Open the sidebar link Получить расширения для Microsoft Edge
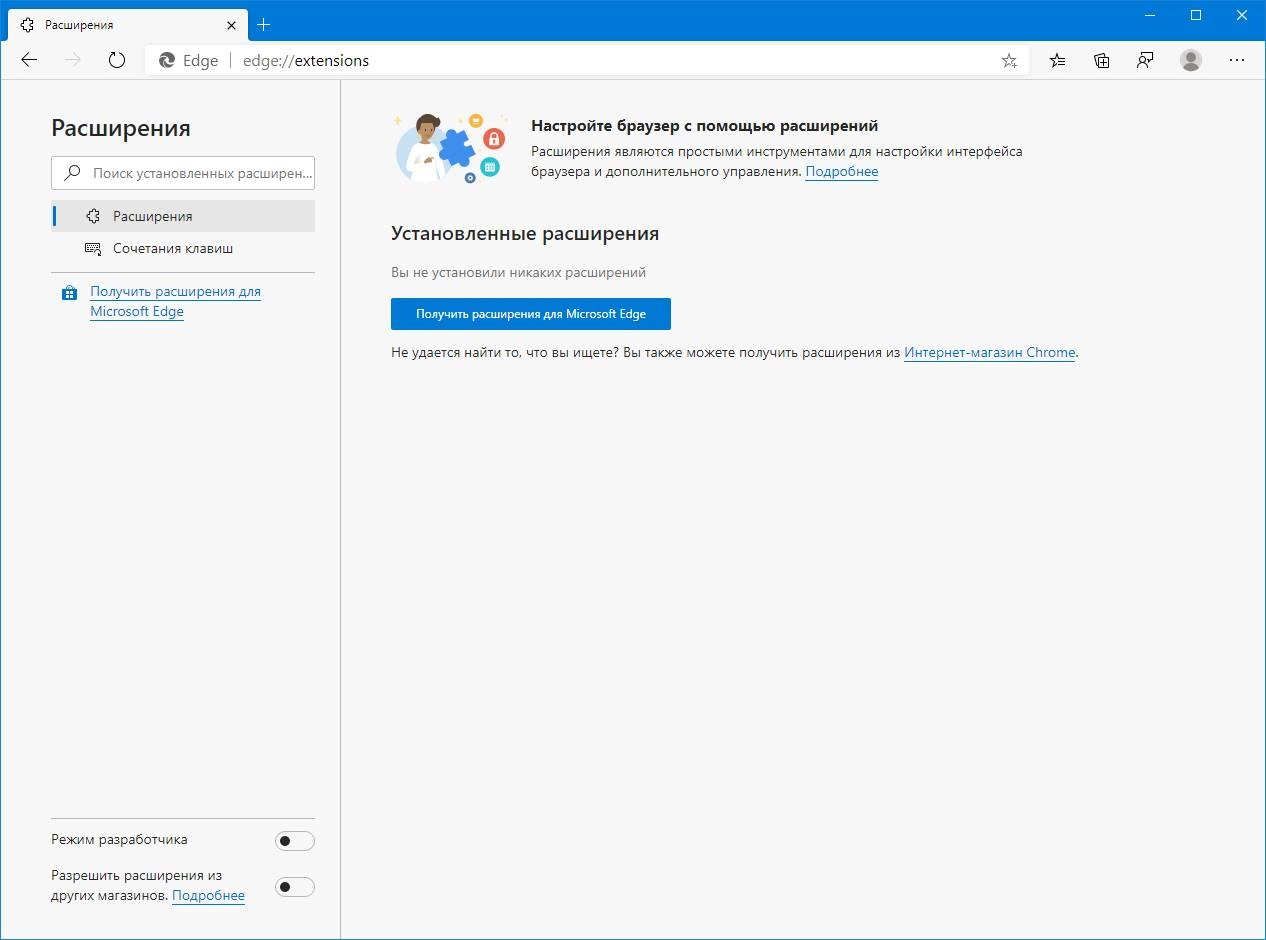 point(175,301)
